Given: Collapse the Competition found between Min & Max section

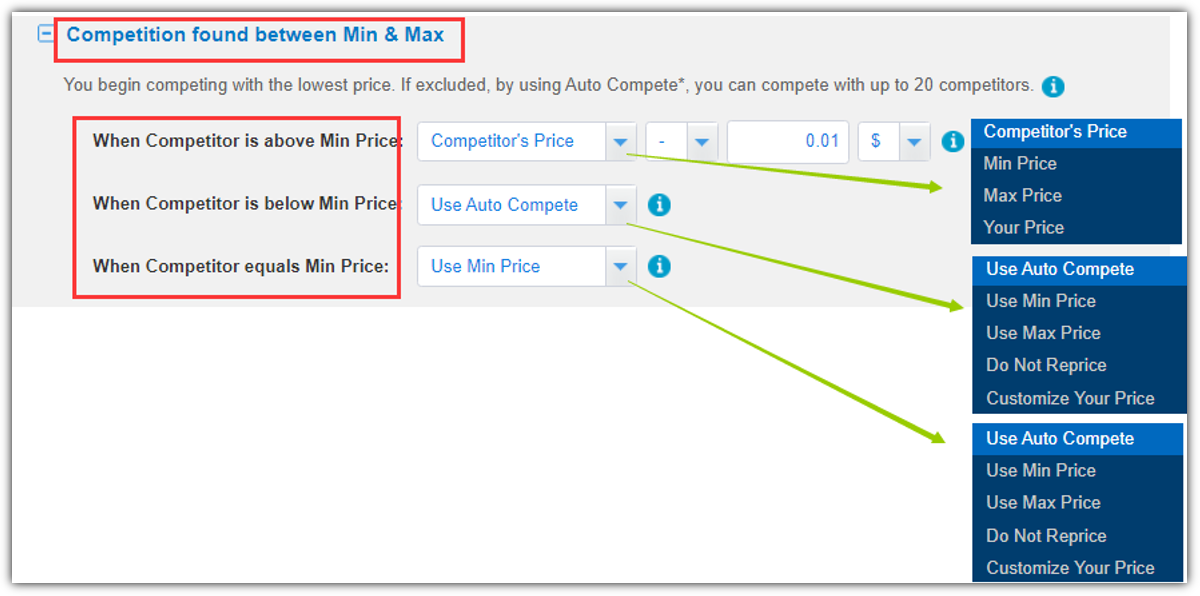Looking at the screenshot, I should tap(46, 34).
